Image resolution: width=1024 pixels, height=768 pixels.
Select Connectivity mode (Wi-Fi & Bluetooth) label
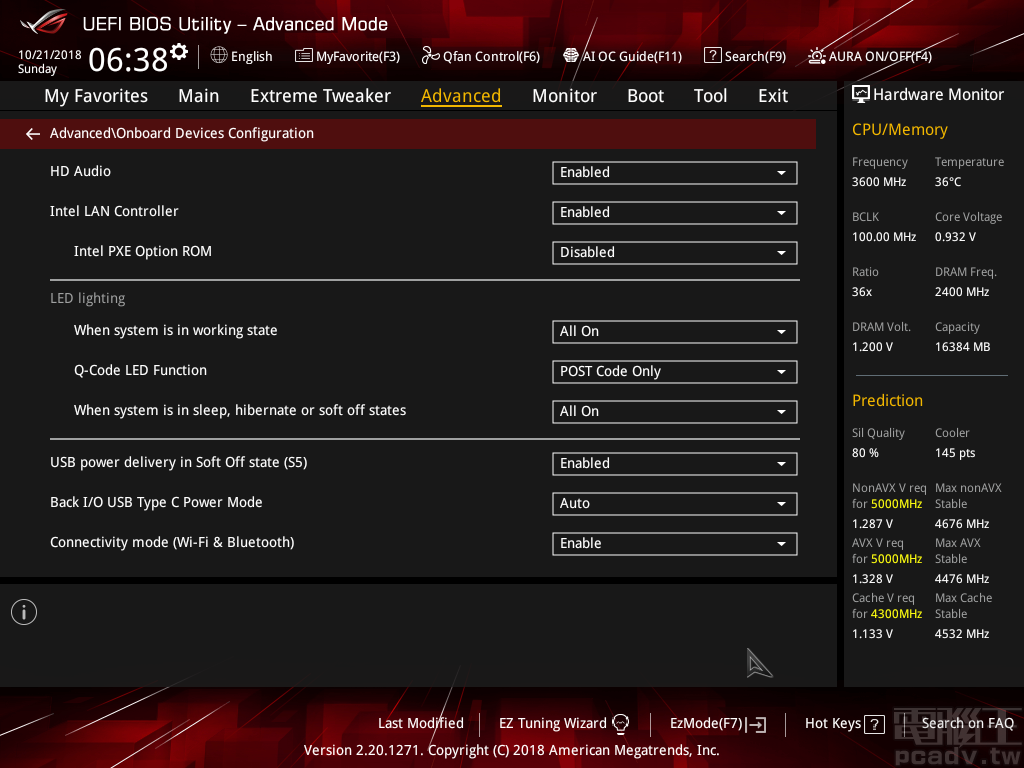pos(172,542)
